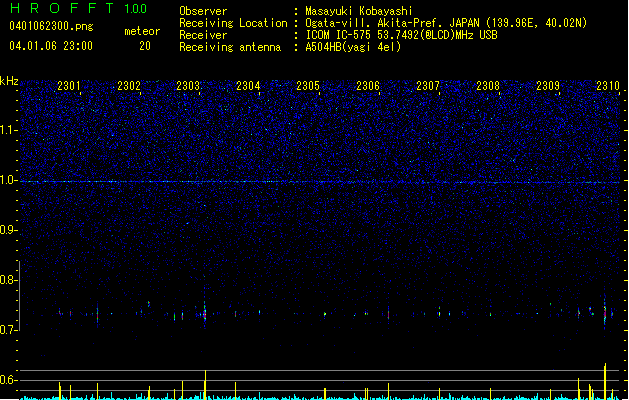Click the yellow intensity spike just after 2303

click(x=205, y=385)
